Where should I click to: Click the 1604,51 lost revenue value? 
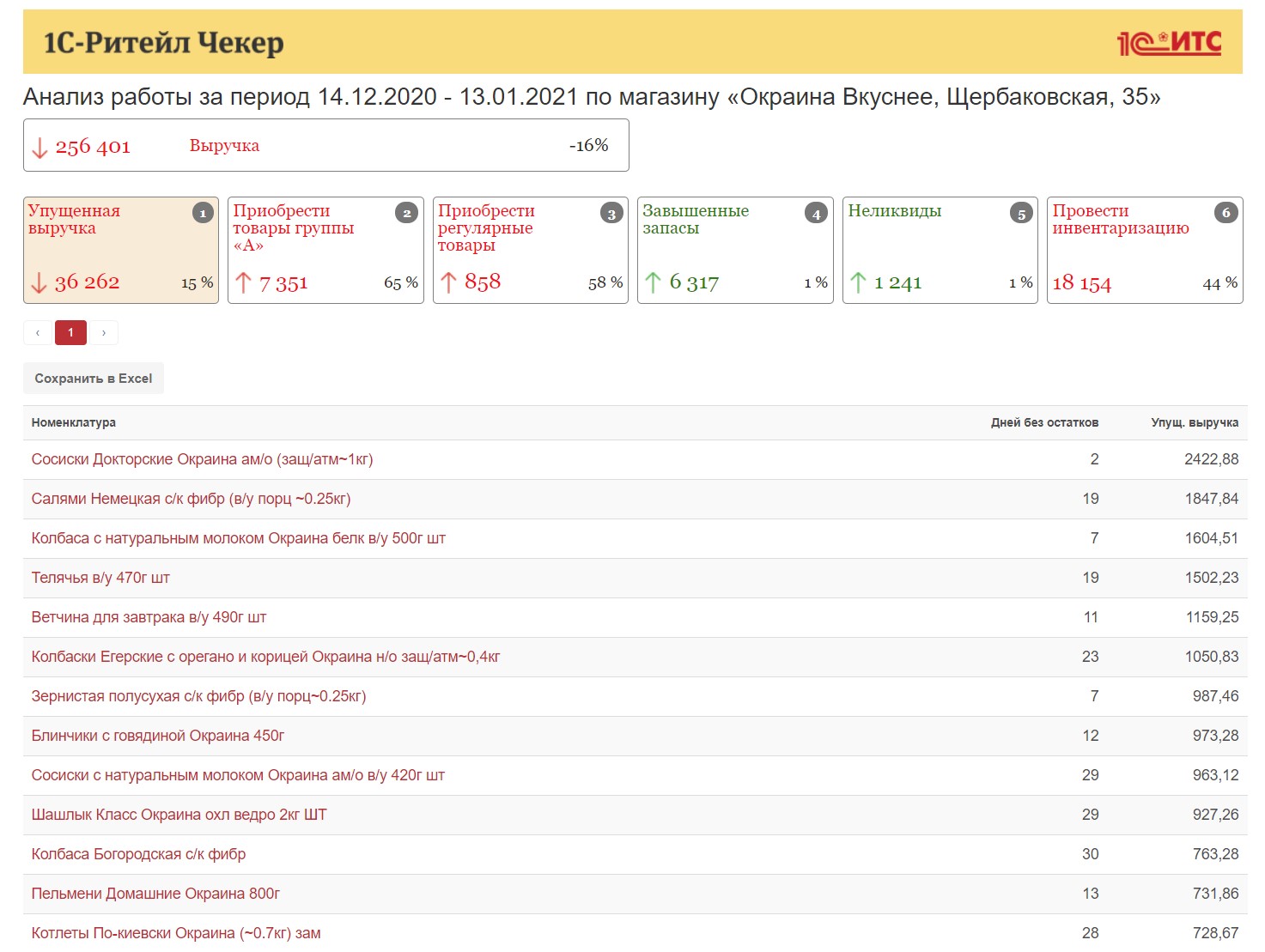coord(1212,538)
